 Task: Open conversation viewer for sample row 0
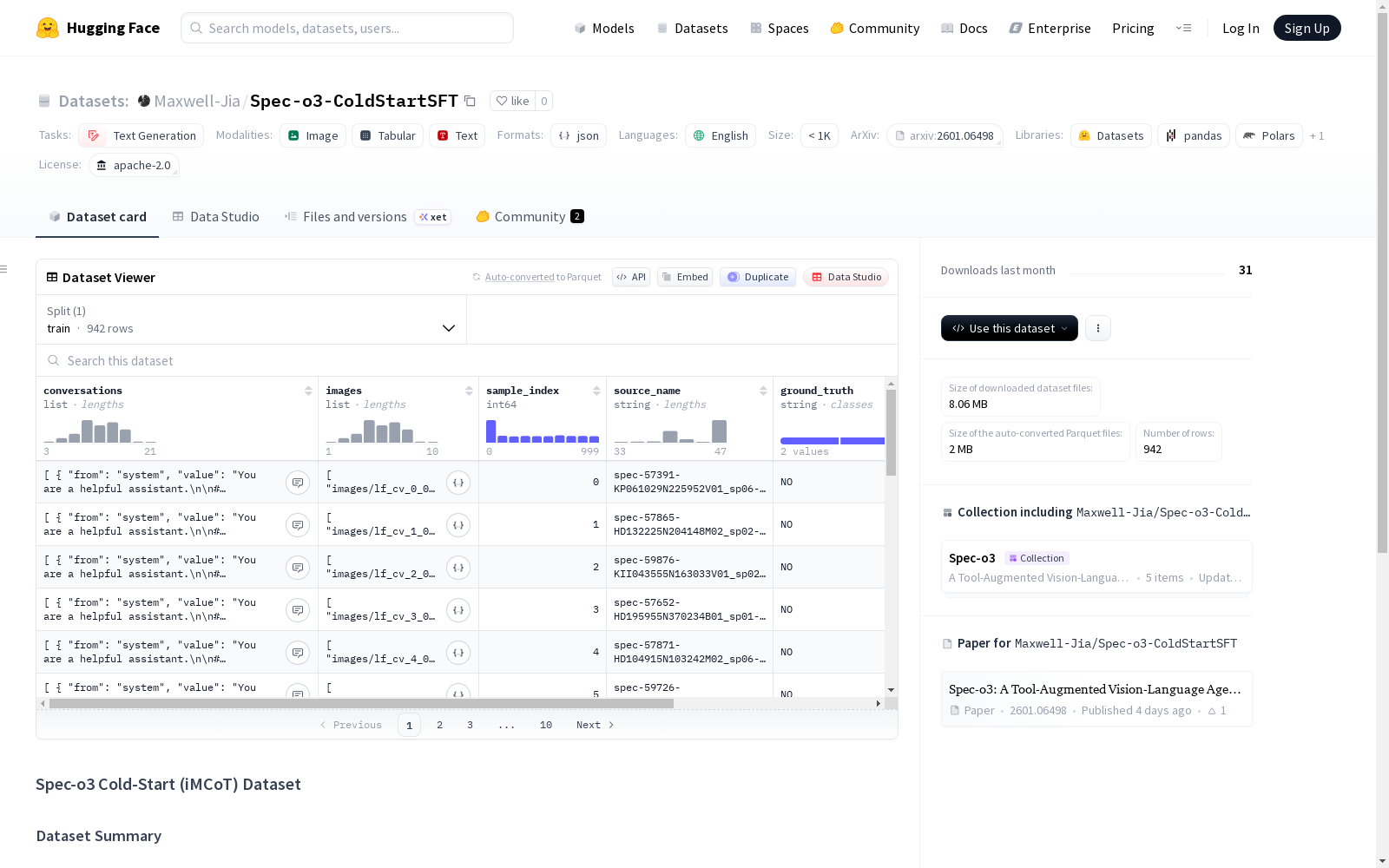[x=298, y=483]
